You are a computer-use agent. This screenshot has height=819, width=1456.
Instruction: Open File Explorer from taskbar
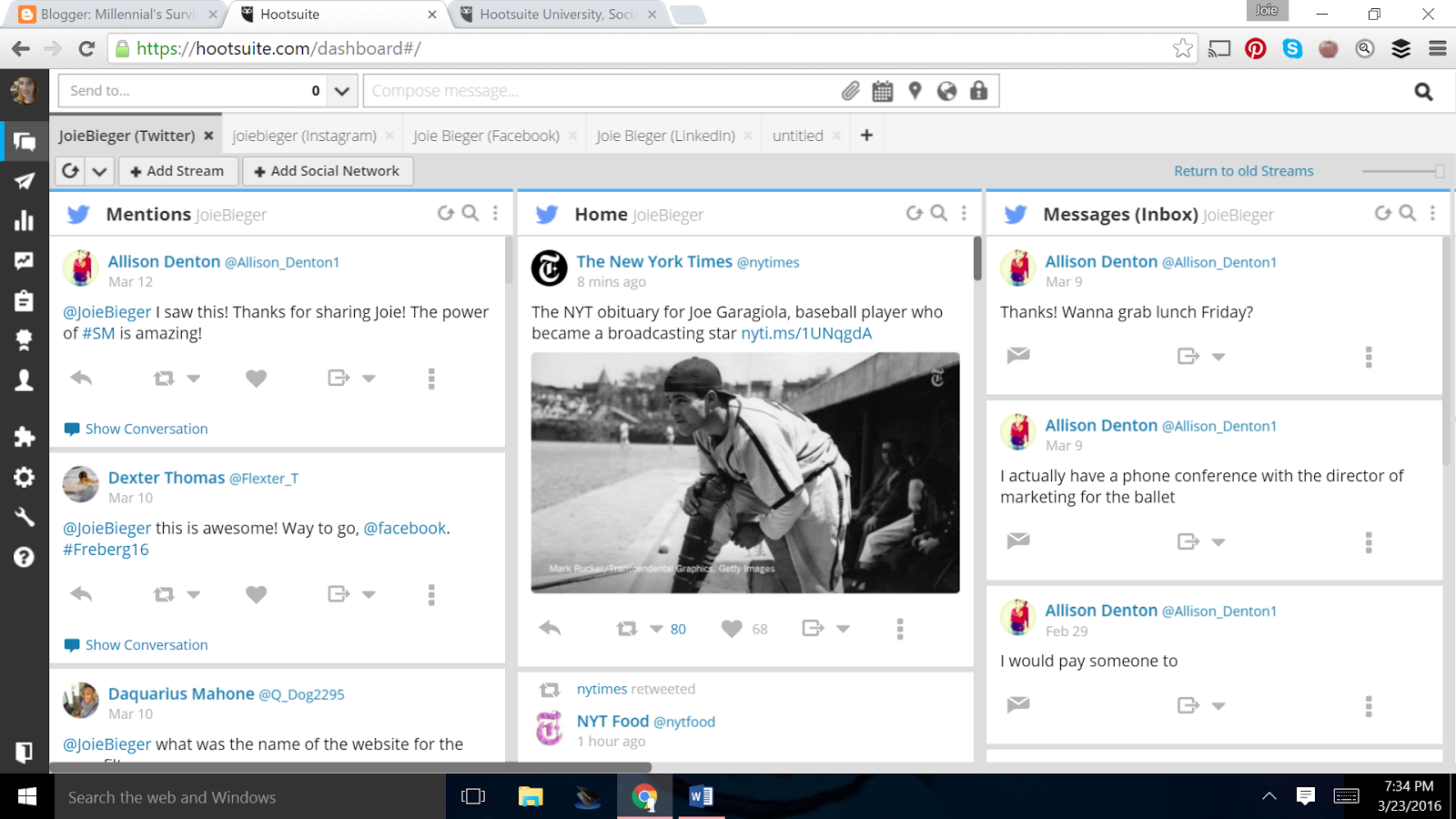point(531,797)
